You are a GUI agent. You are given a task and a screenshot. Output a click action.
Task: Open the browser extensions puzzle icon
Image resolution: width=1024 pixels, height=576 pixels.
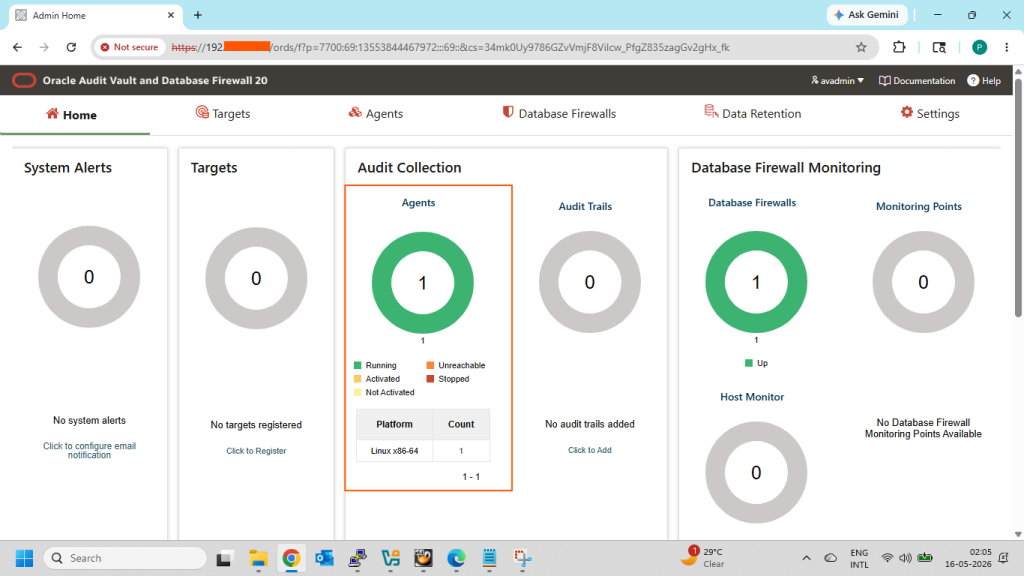point(899,47)
